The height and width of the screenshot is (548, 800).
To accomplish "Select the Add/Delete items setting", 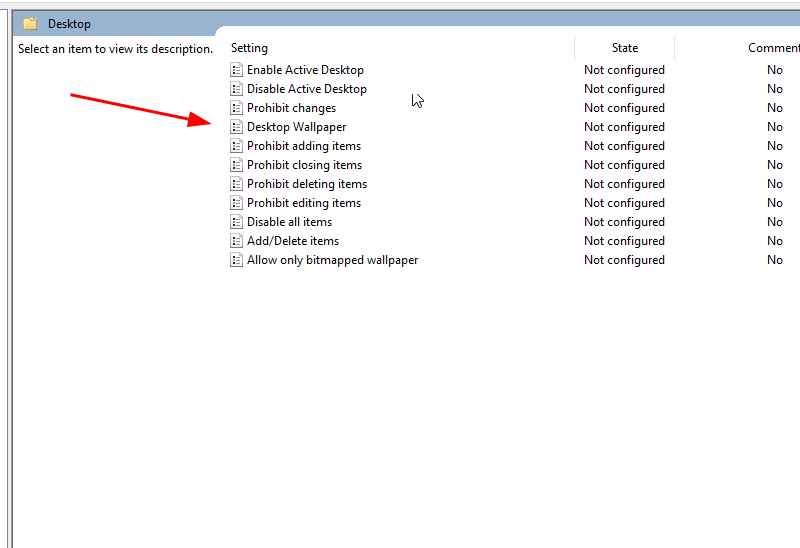I will point(293,241).
